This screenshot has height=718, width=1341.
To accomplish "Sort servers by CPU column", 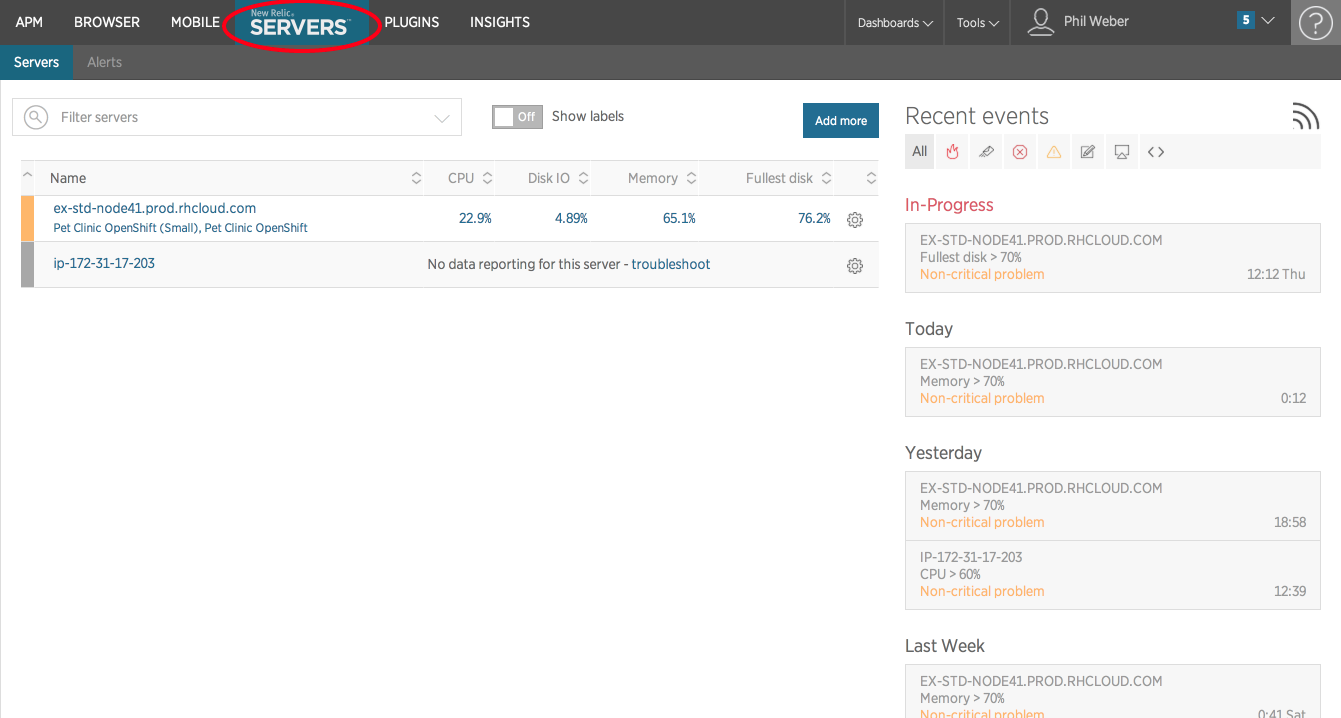I will pos(470,178).
